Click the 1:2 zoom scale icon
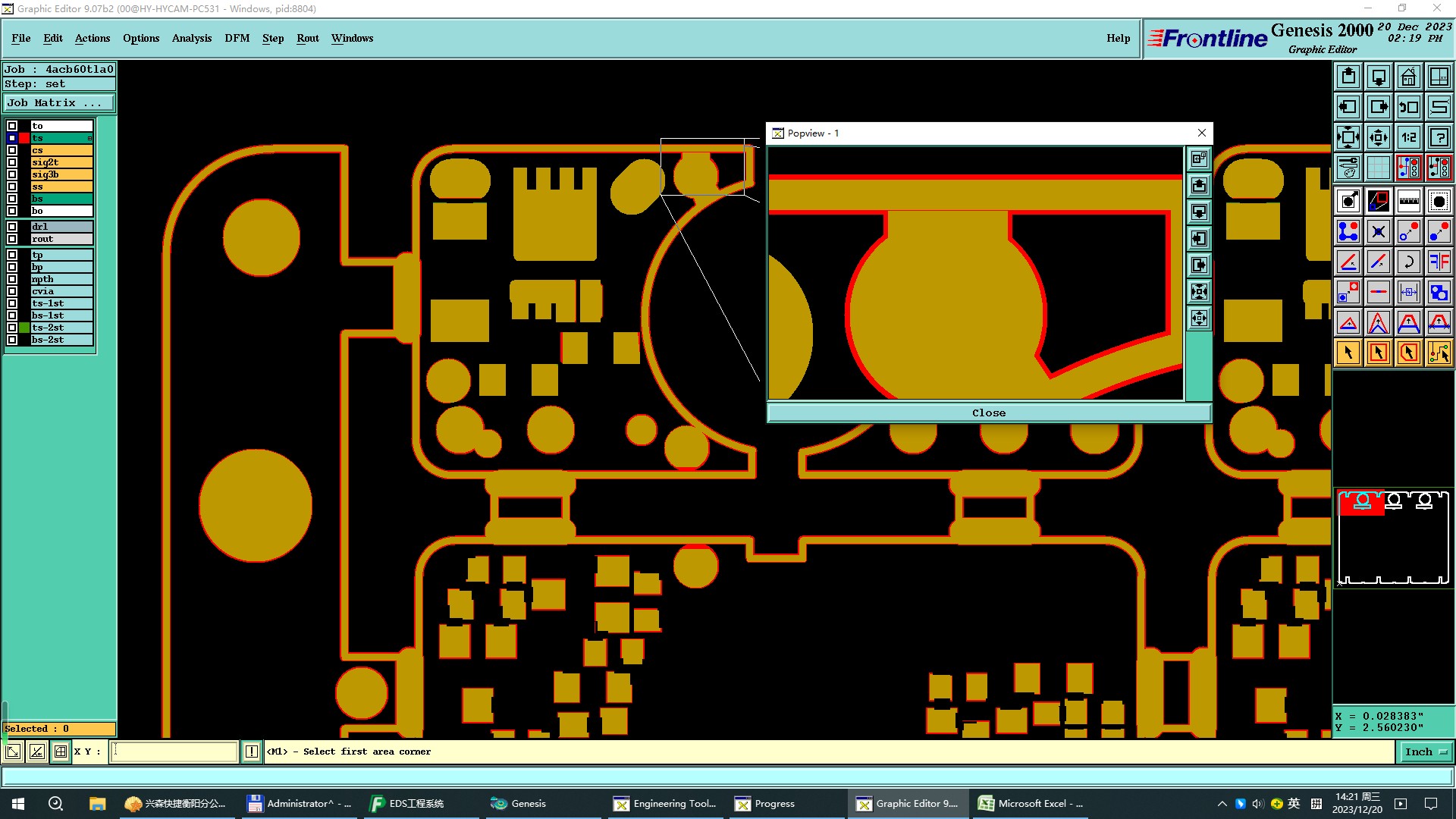The width and height of the screenshot is (1456, 819). (1408, 137)
